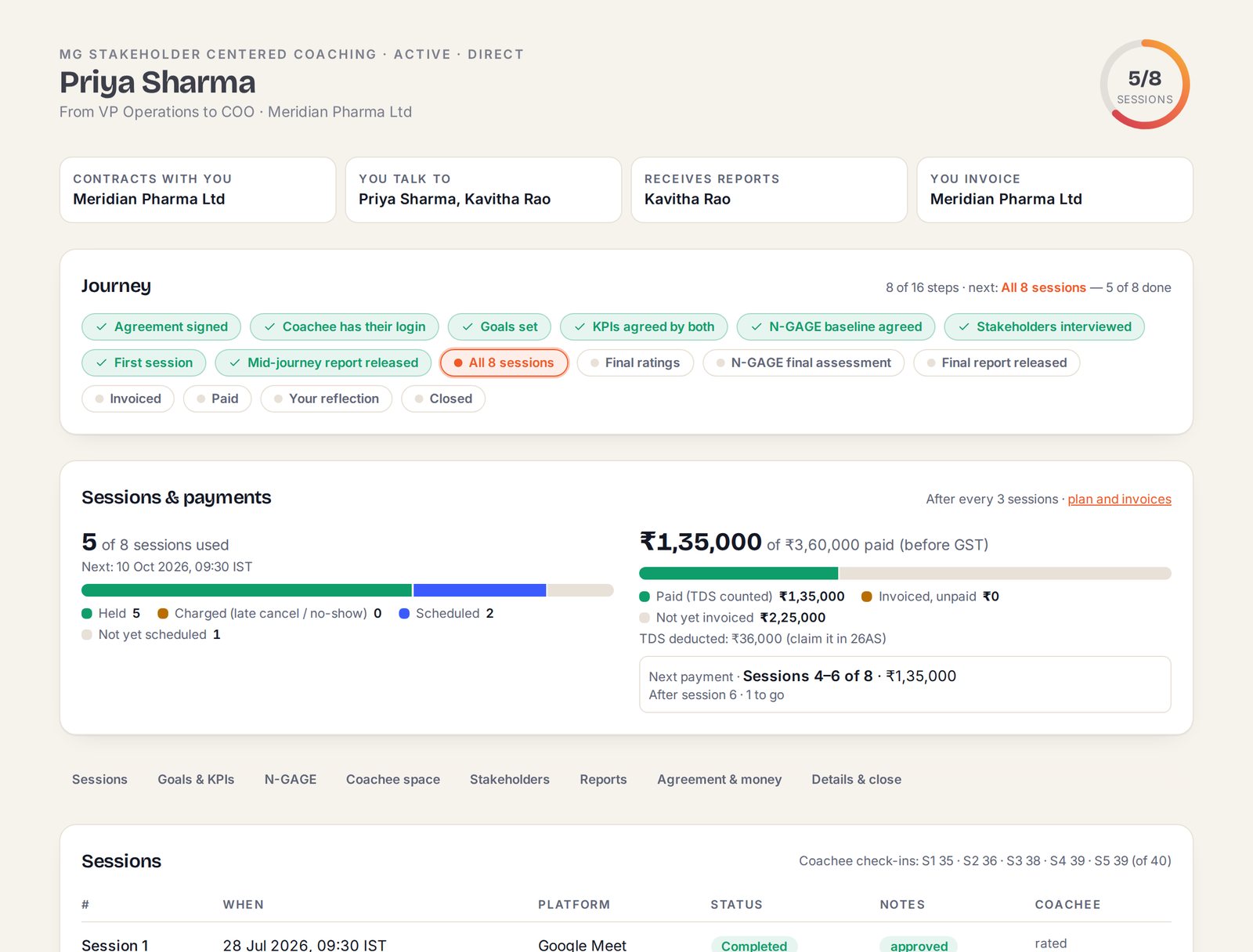The width and height of the screenshot is (1253, 952).
Task: Open KPIs agreed by both step
Action: coord(644,326)
